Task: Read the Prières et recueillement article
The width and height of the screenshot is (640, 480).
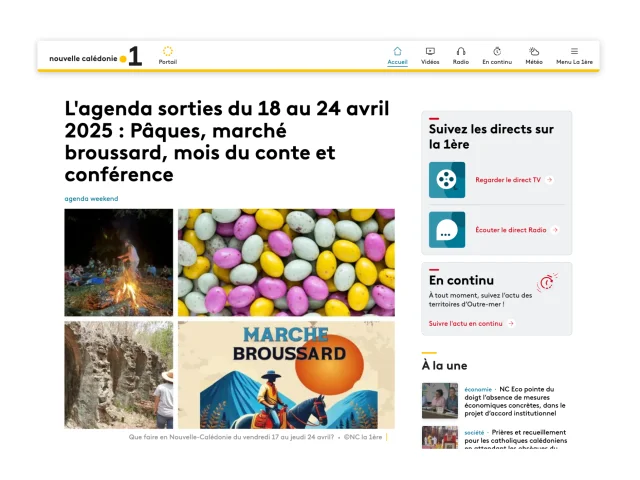Action: click(x=516, y=439)
